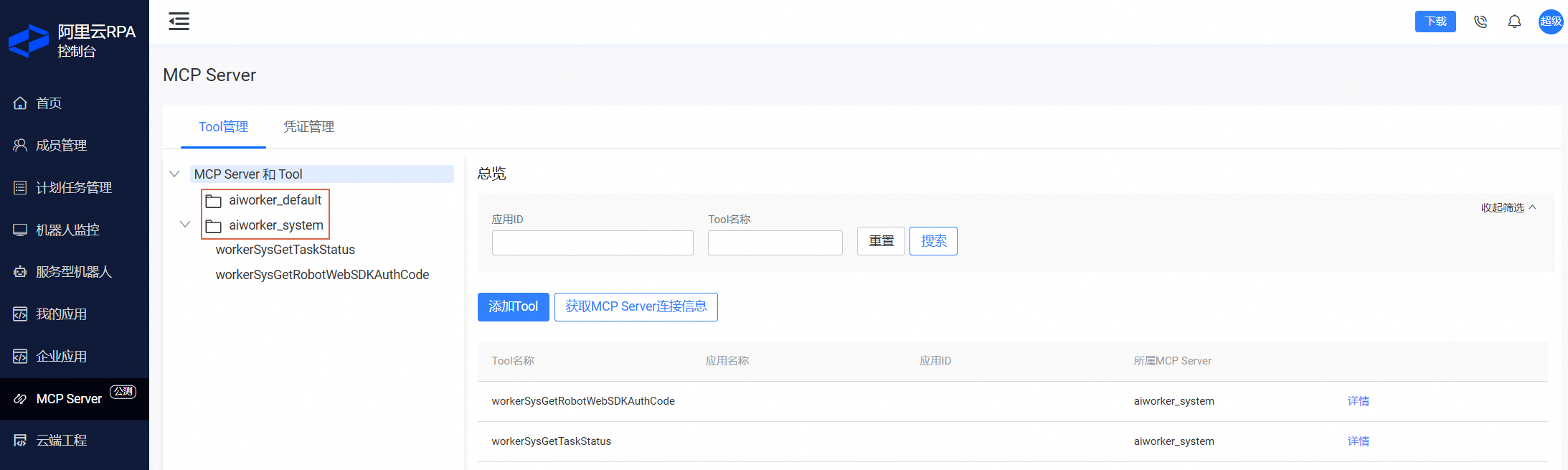Select aiworker_default in the tree
This screenshot has height=470, width=1568.
[x=275, y=200]
